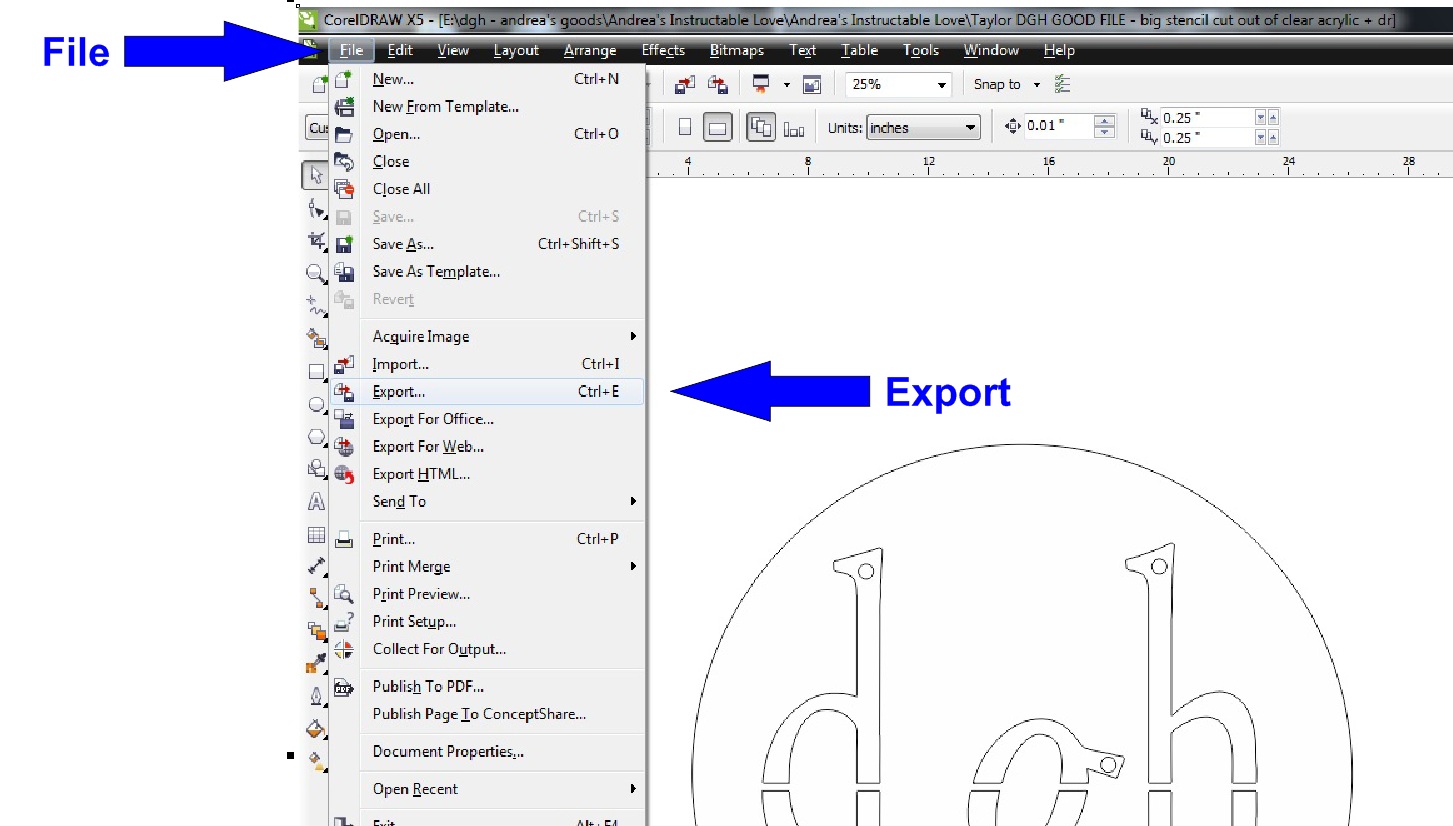Select the Interactive Fill tool in the toolbox
Screen dimensions: 1453x826
pyautogui.click(x=316, y=761)
